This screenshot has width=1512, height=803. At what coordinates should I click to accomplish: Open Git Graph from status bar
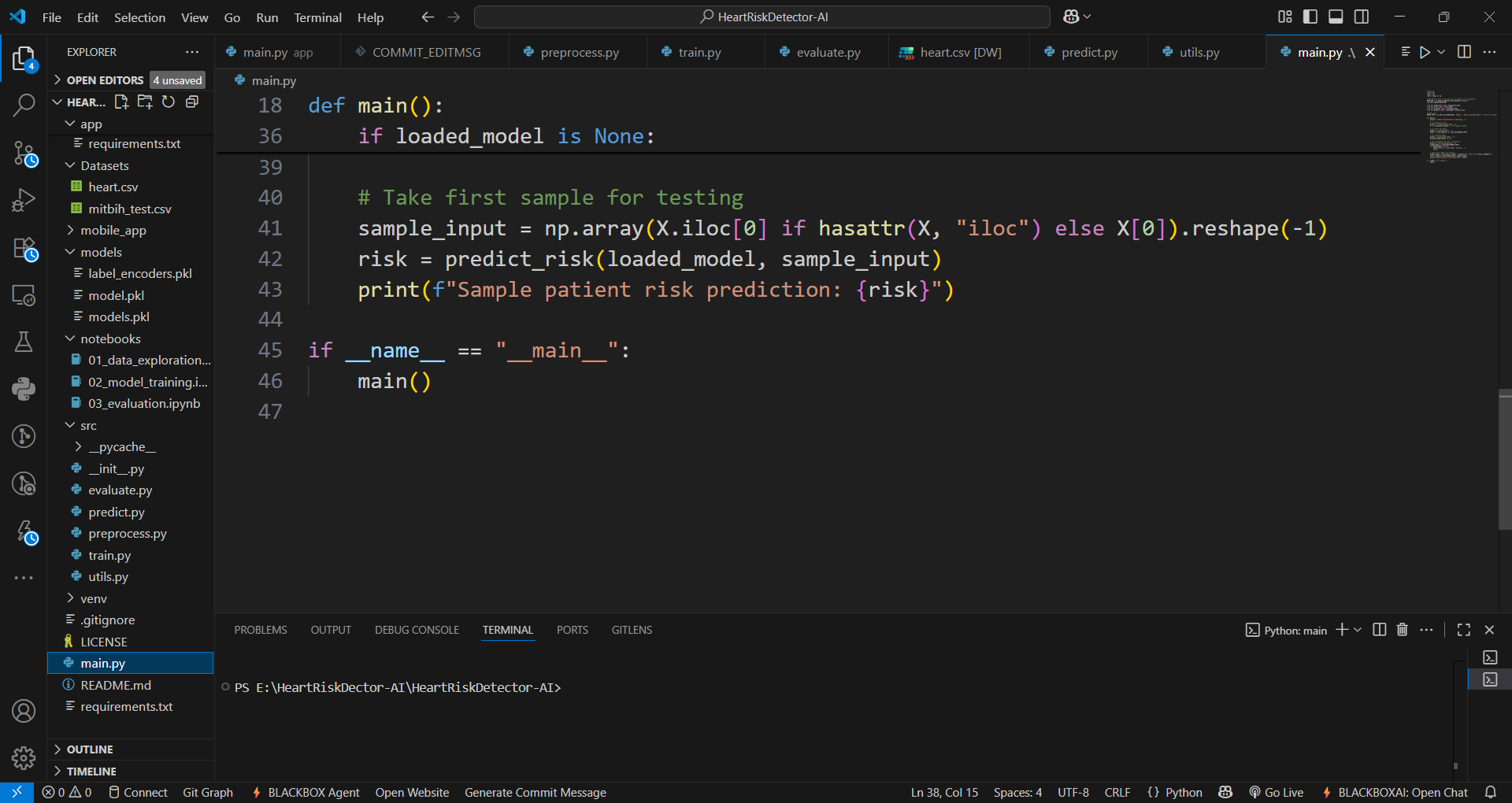208,793
